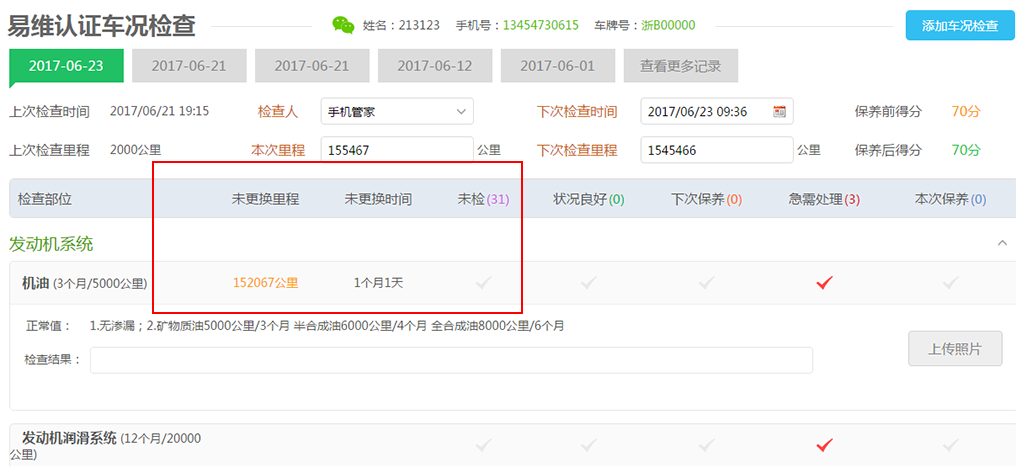Mark 机油 as 未检 checkmark

point(484,284)
